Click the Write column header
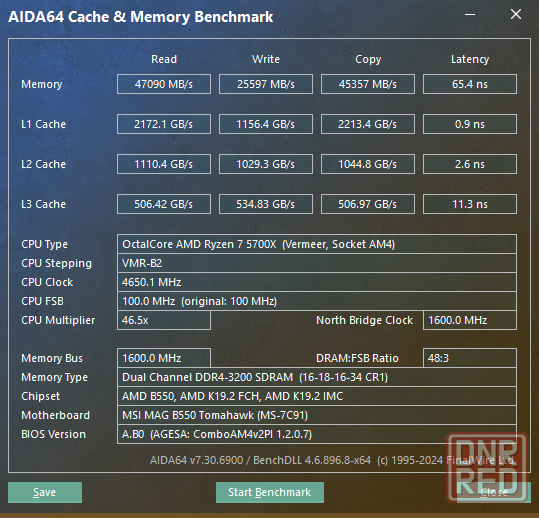The height and width of the screenshot is (518, 539). (x=266, y=59)
